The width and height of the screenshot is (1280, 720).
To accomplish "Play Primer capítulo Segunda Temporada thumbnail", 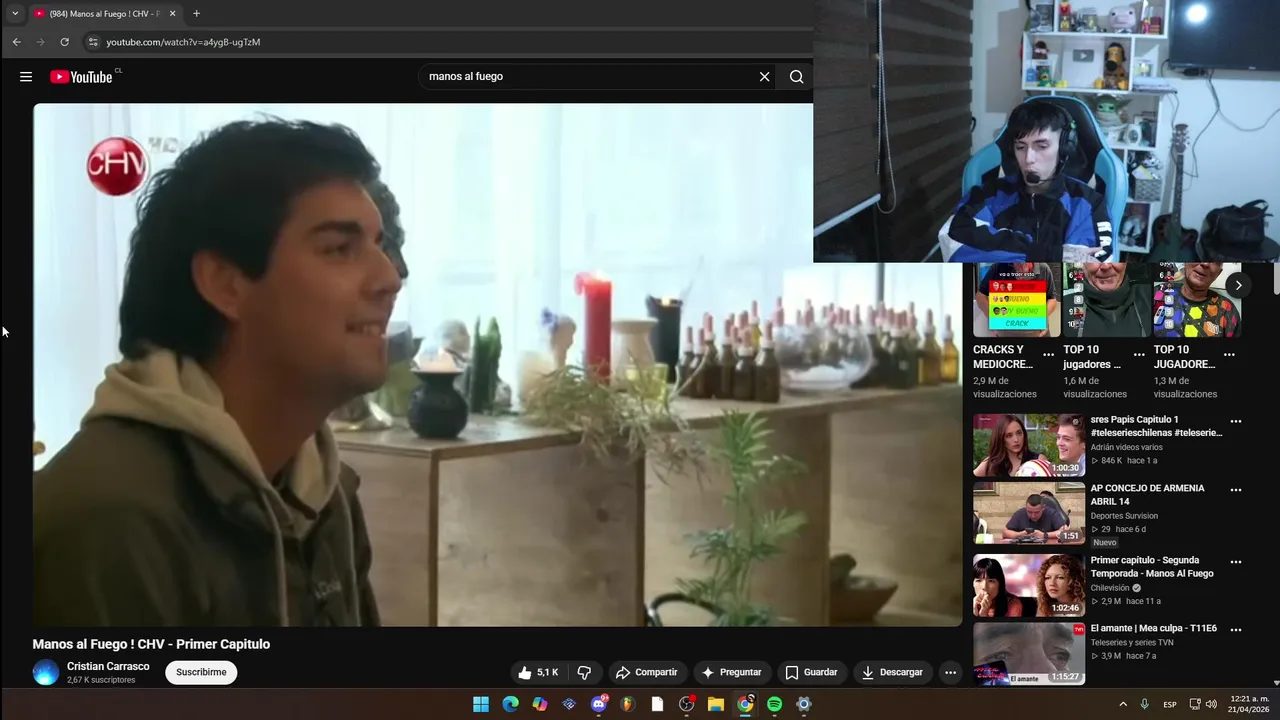I will click(x=1029, y=585).
